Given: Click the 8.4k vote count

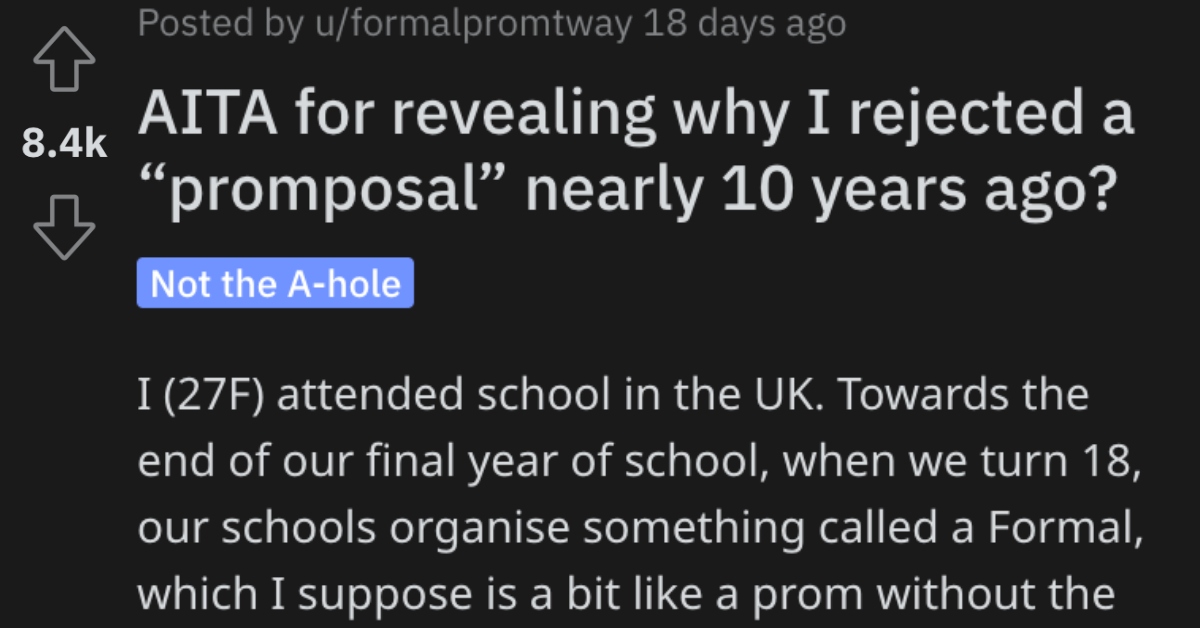Looking at the screenshot, I should click(64, 143).
